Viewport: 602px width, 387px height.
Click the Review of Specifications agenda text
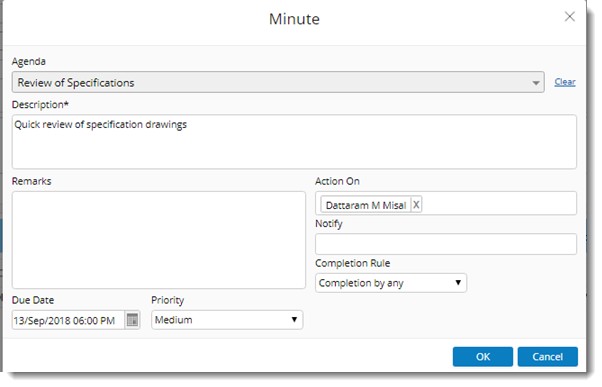pyautogui.click(x=76, y=83)
